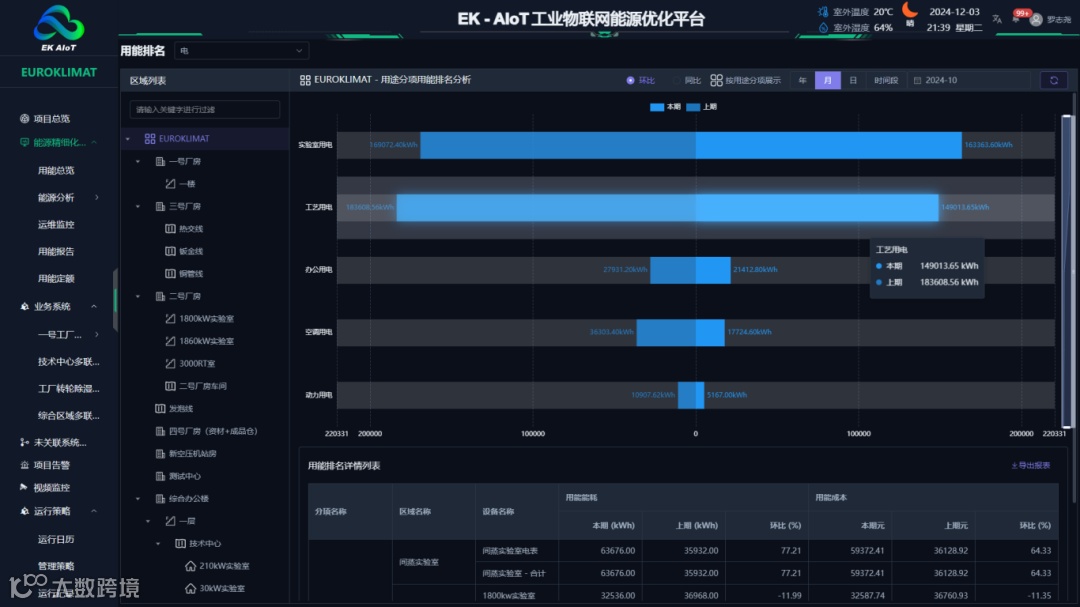Click the EK AIoT logo
Image resolution: width=1080 pixels, height=607 pixels.
pyautogui.click(x=59, y=28)
